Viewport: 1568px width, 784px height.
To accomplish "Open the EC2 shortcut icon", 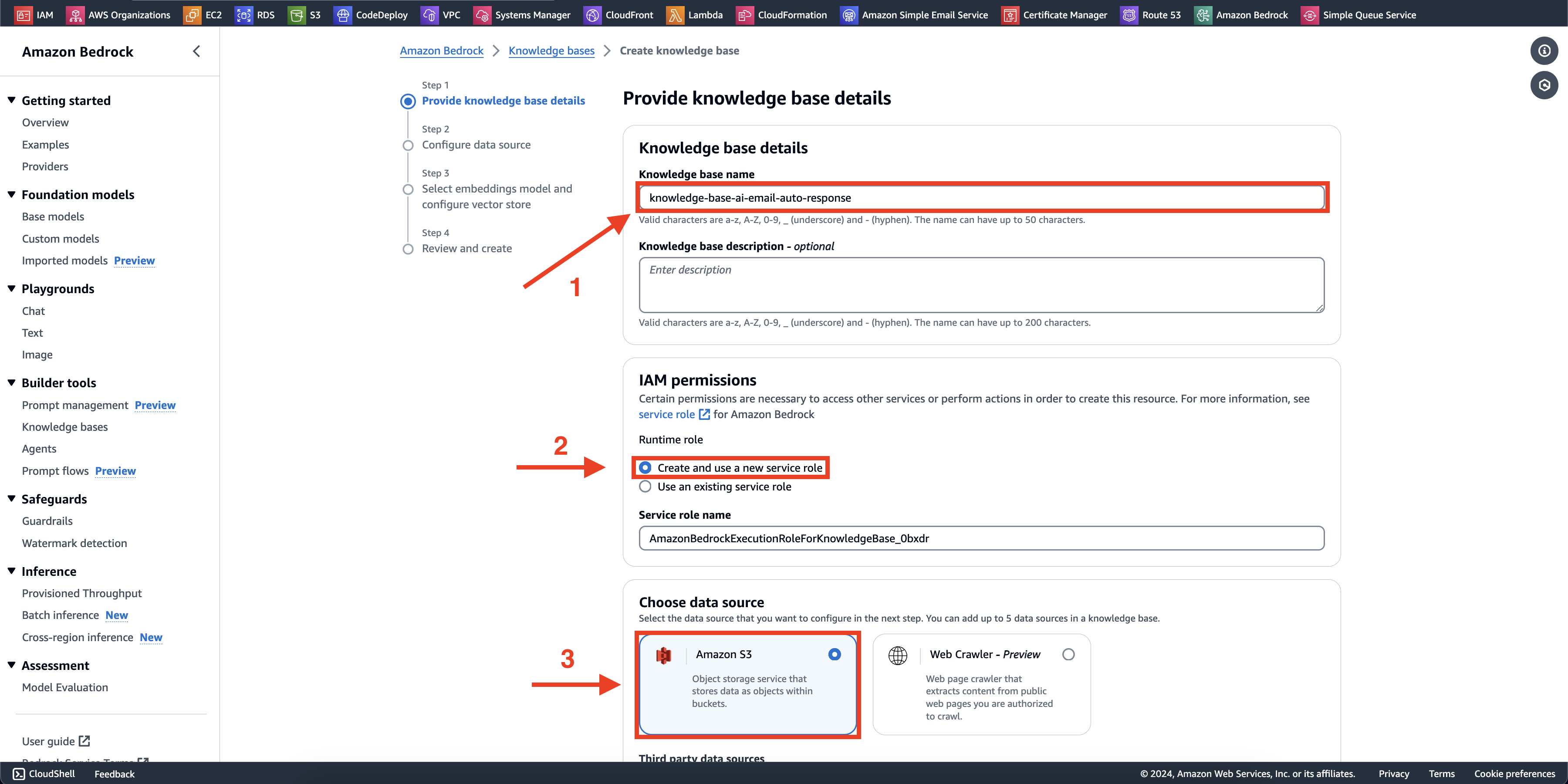I will (192, 15).
